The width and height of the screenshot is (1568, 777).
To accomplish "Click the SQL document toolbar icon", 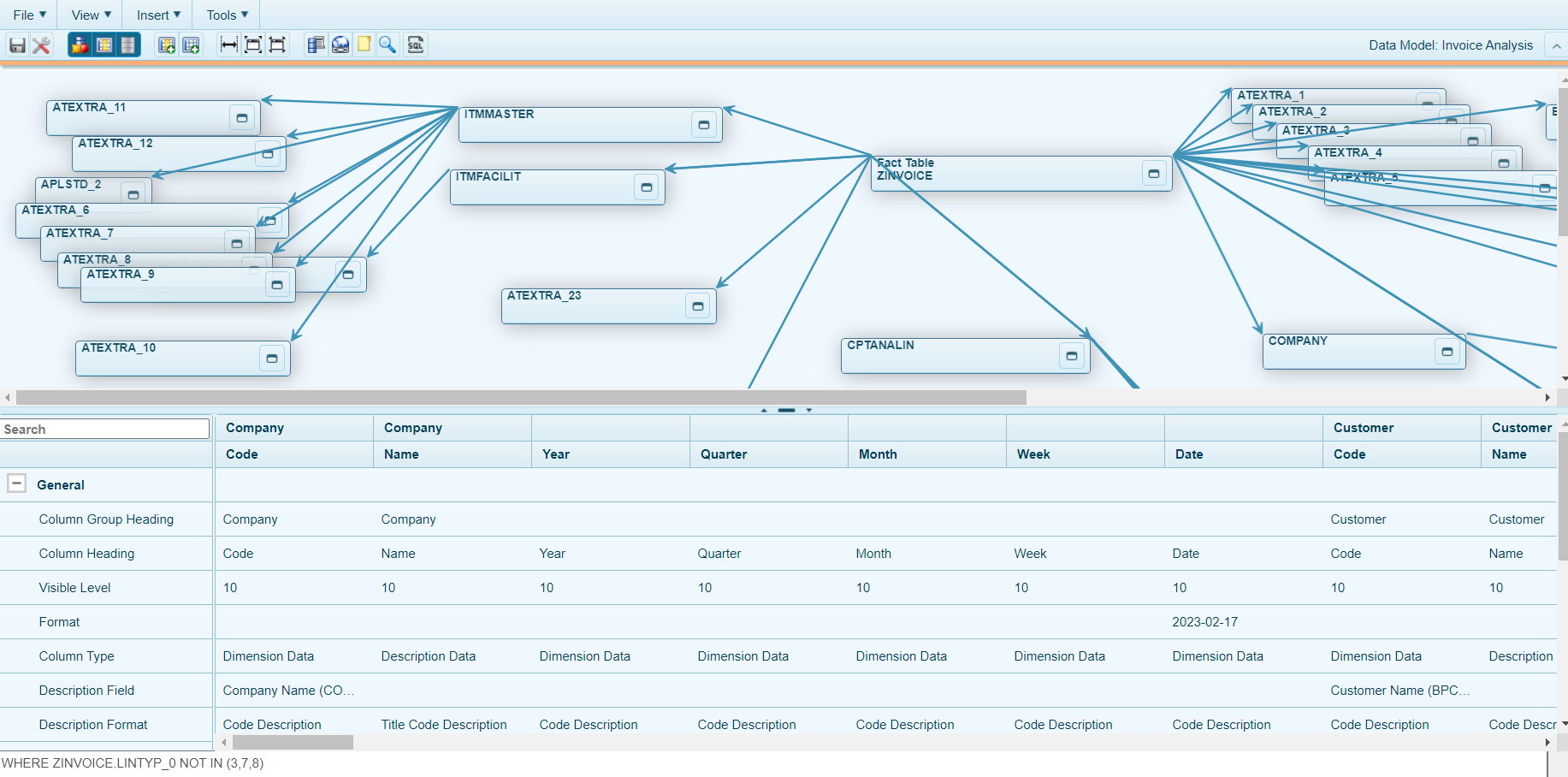I will (416, 45).
